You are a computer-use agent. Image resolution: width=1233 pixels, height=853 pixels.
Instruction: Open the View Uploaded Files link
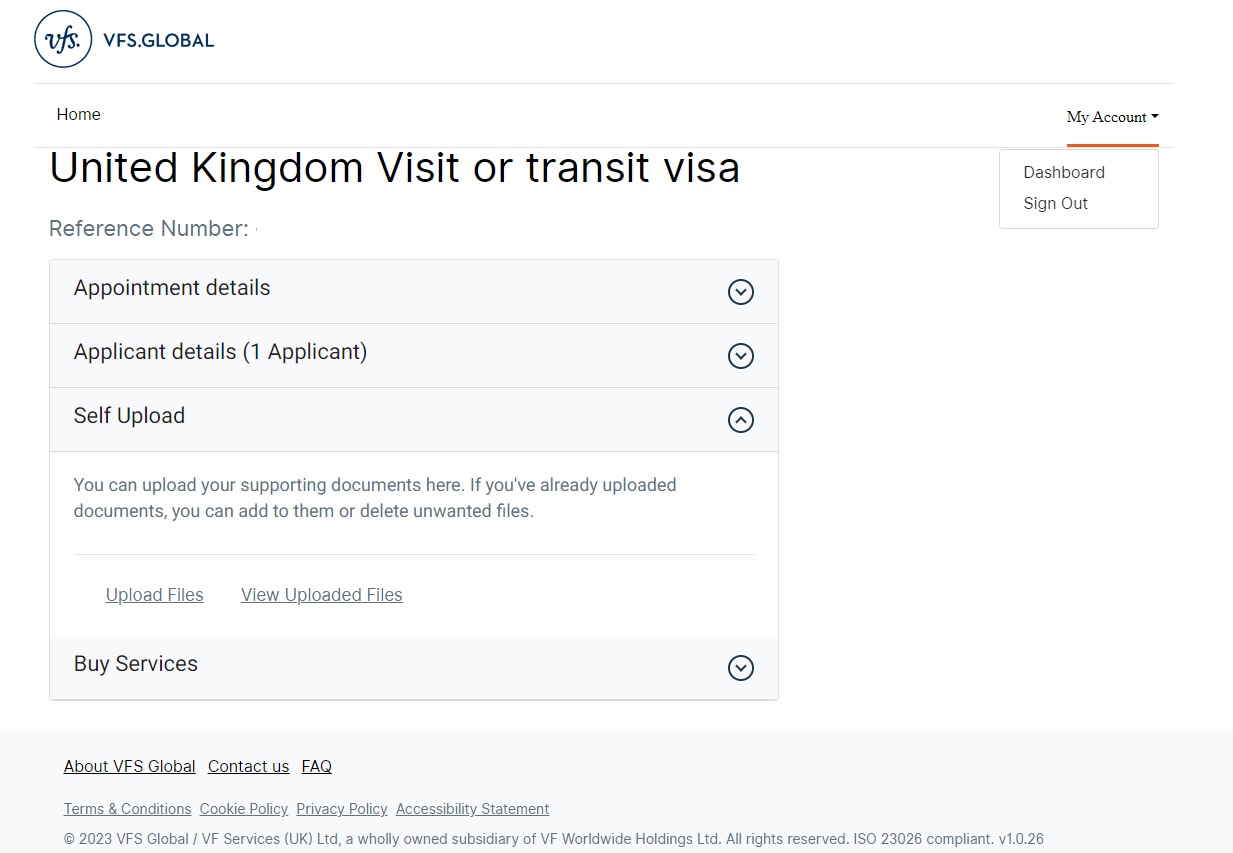321,595
